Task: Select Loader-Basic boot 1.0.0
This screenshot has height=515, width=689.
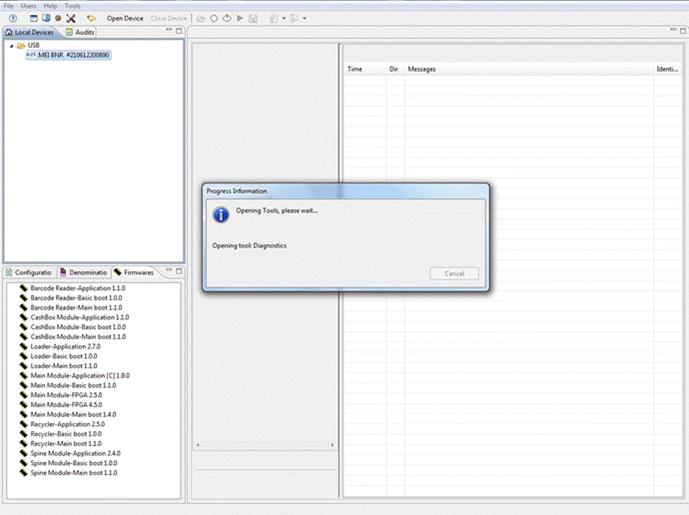Action: click(x=59, y=356)
